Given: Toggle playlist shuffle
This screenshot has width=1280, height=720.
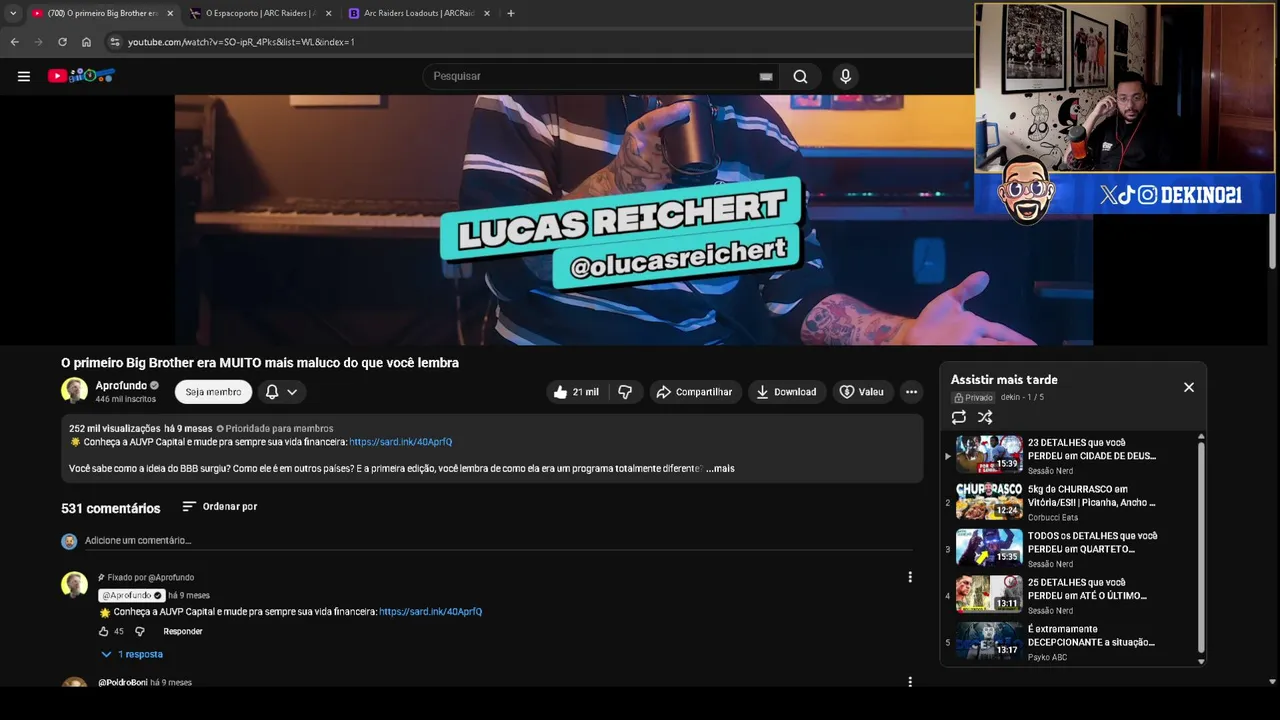Looking at the screenshot, I should (985, 417).
